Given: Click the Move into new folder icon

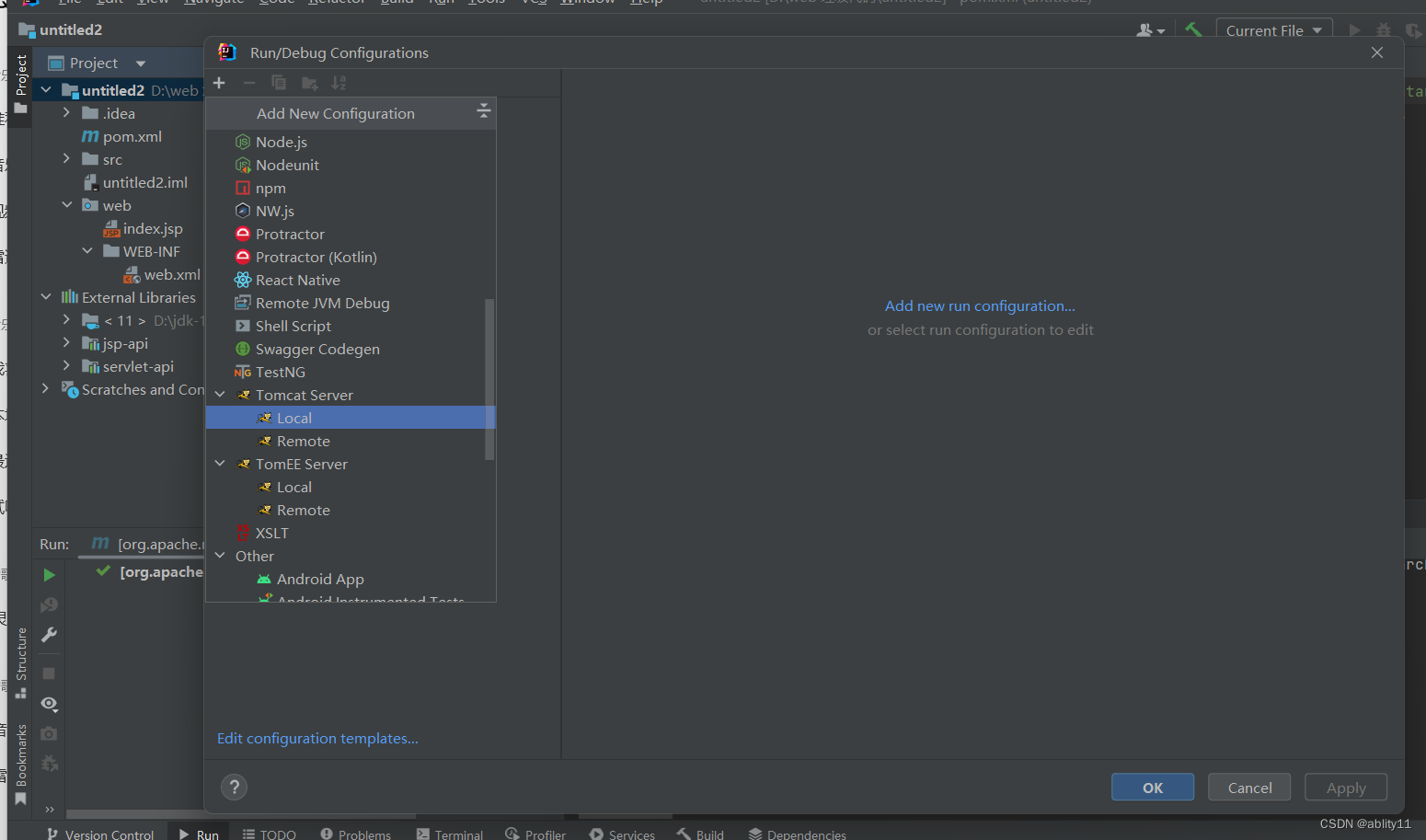Looking at the screenshot, I should pyautogui.click(x=309, y=84).
